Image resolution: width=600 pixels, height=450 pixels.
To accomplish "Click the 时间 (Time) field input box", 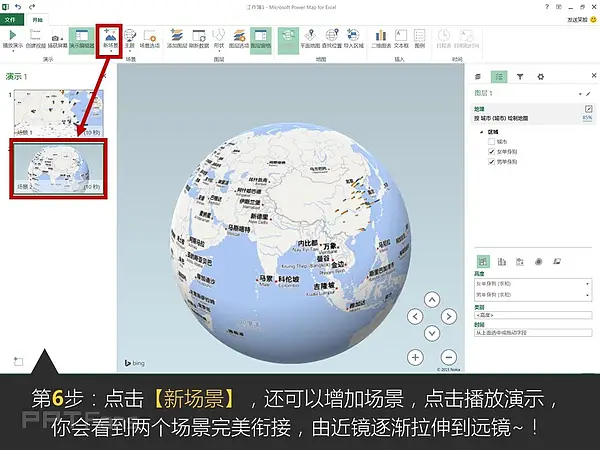I will pos(532,331).
